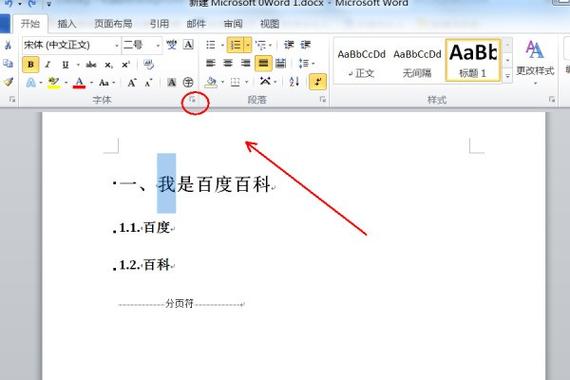
Task: Expand the font color arrow
Action: (x=91, y=83)
